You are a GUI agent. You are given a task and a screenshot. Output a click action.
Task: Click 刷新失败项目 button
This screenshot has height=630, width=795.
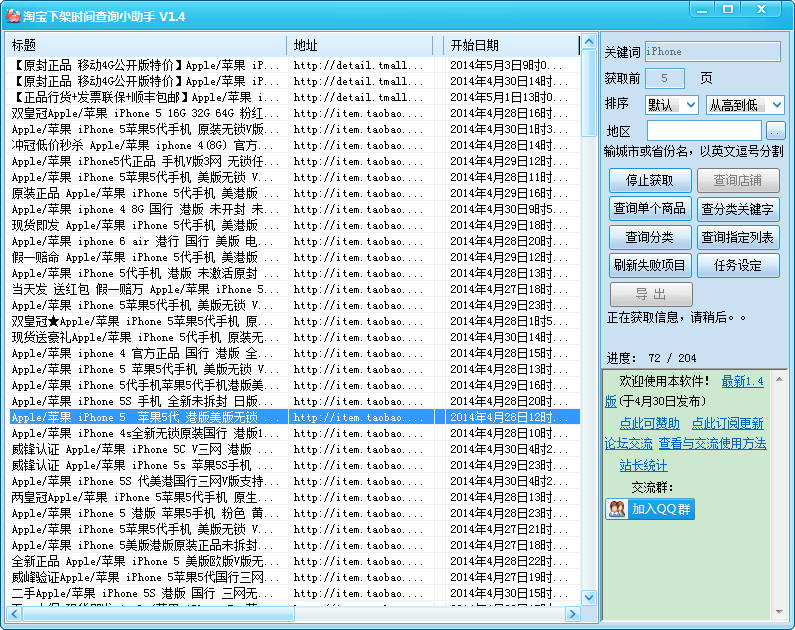[x=649, y=265]
